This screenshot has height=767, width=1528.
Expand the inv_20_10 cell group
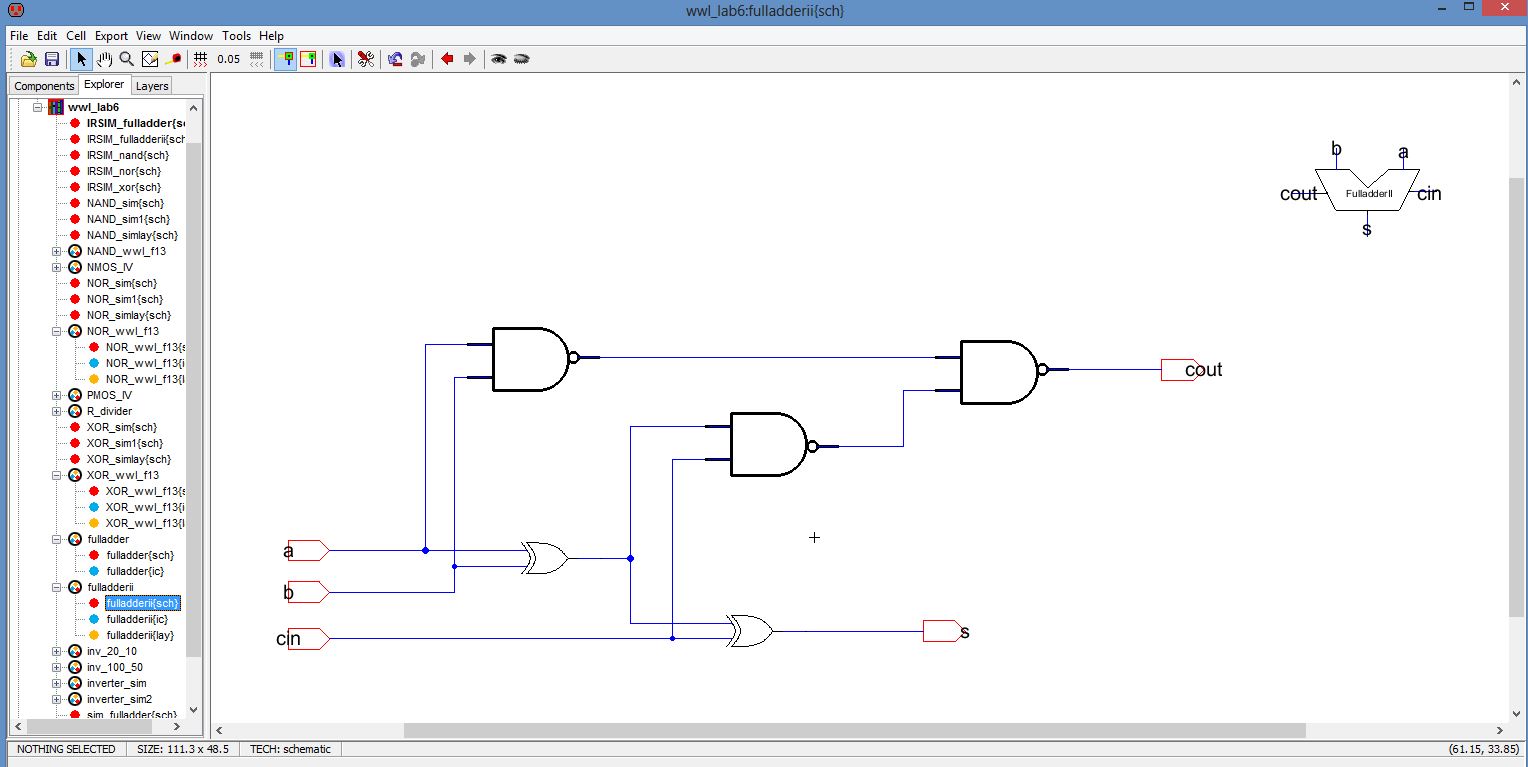click(57, 651)
